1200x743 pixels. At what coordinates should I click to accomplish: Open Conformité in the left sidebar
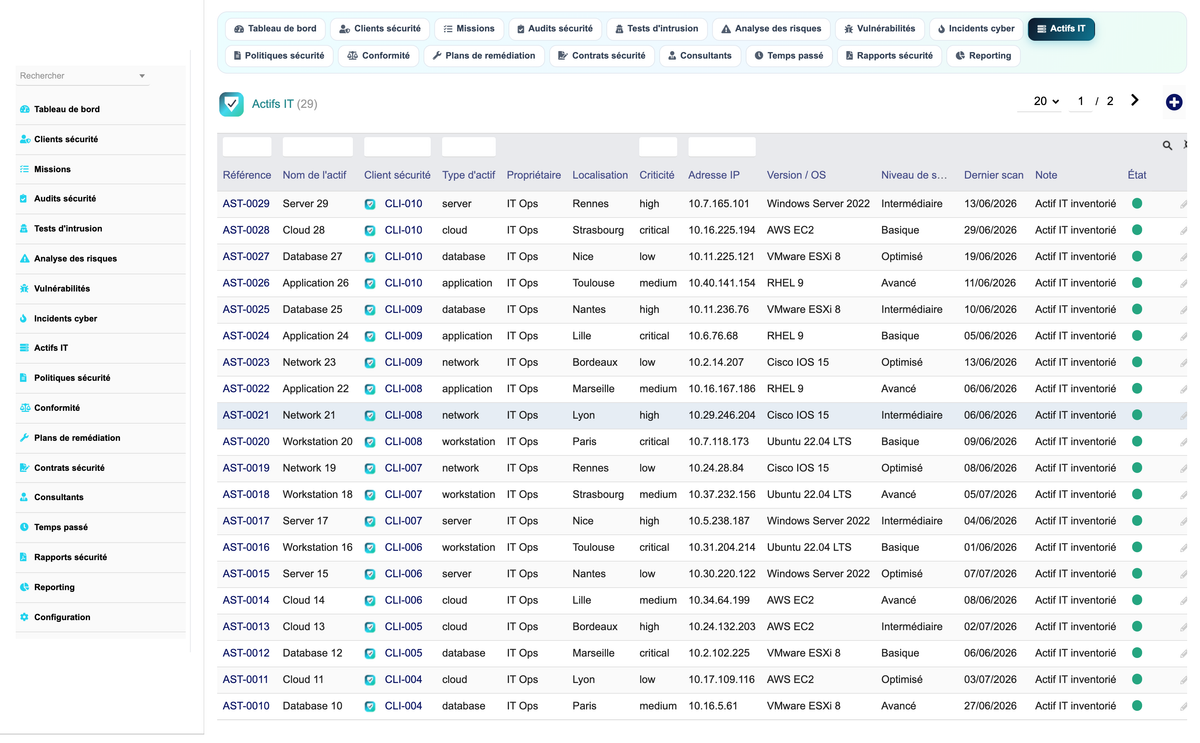pyautogui.click(x=57, y=408)
